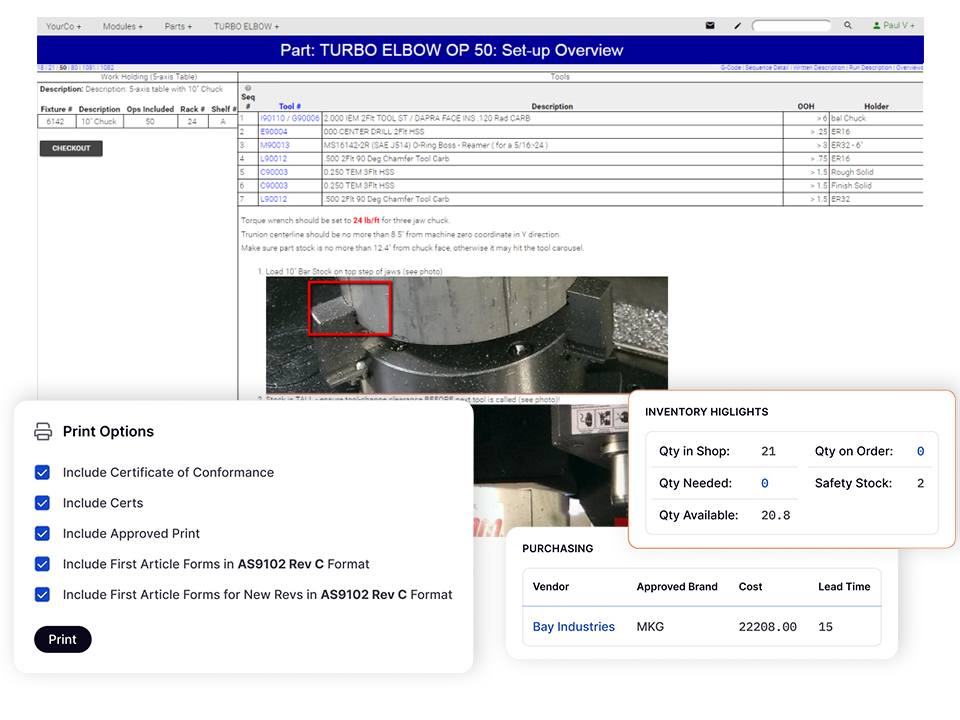960x720 pixels.
Task: Toggle First Article Forms for New Revs checkbox
Action: (x=42, y=594)
